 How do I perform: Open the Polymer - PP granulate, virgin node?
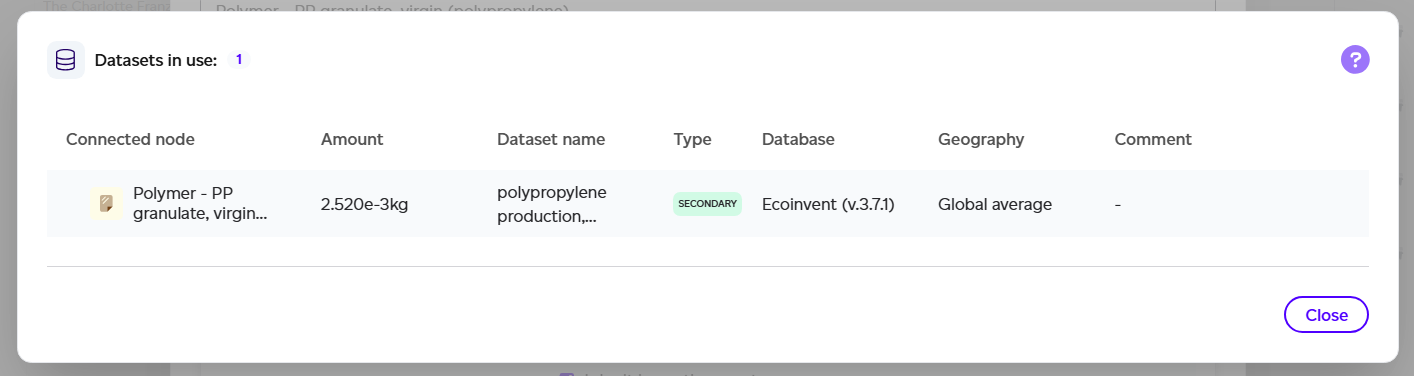tap(200, 204)
